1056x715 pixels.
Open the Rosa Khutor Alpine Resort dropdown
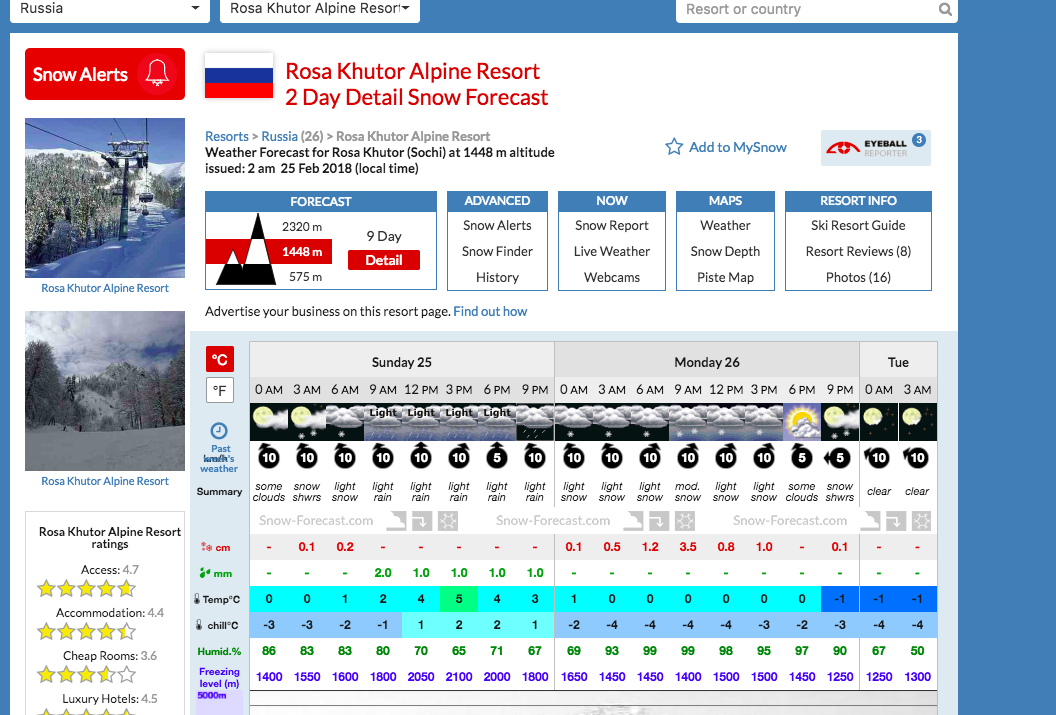point(320,9)
